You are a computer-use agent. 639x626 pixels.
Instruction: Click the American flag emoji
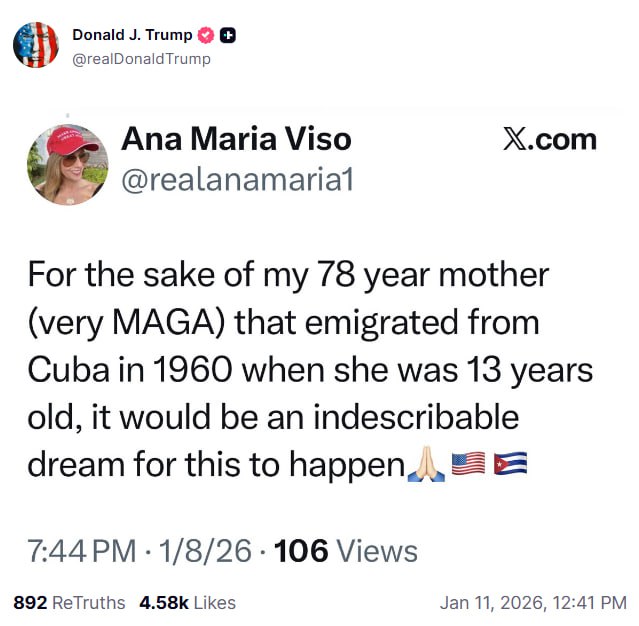468,464
